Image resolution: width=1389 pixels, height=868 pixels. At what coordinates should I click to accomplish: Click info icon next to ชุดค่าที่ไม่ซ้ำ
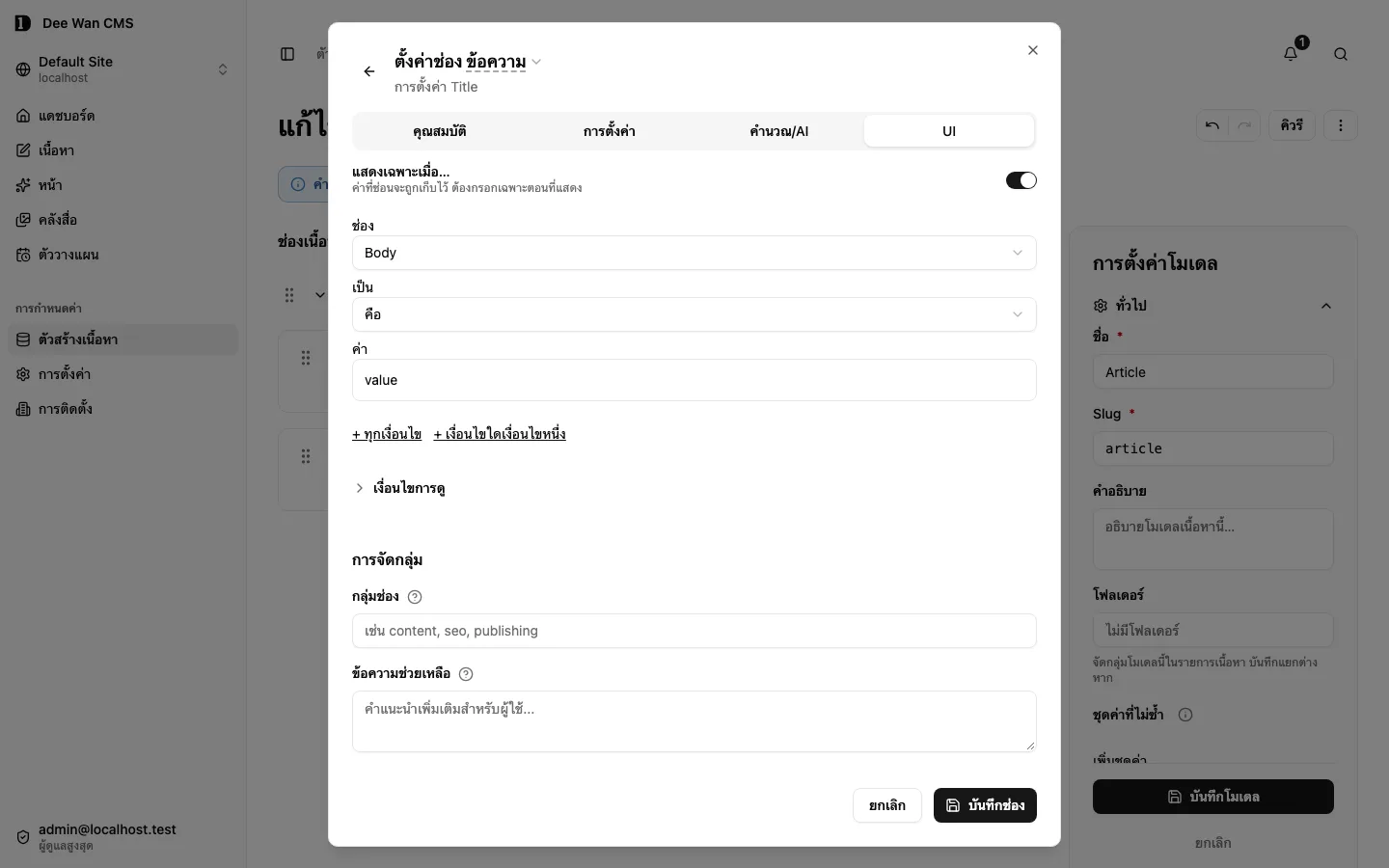[x=1185, y=715]
